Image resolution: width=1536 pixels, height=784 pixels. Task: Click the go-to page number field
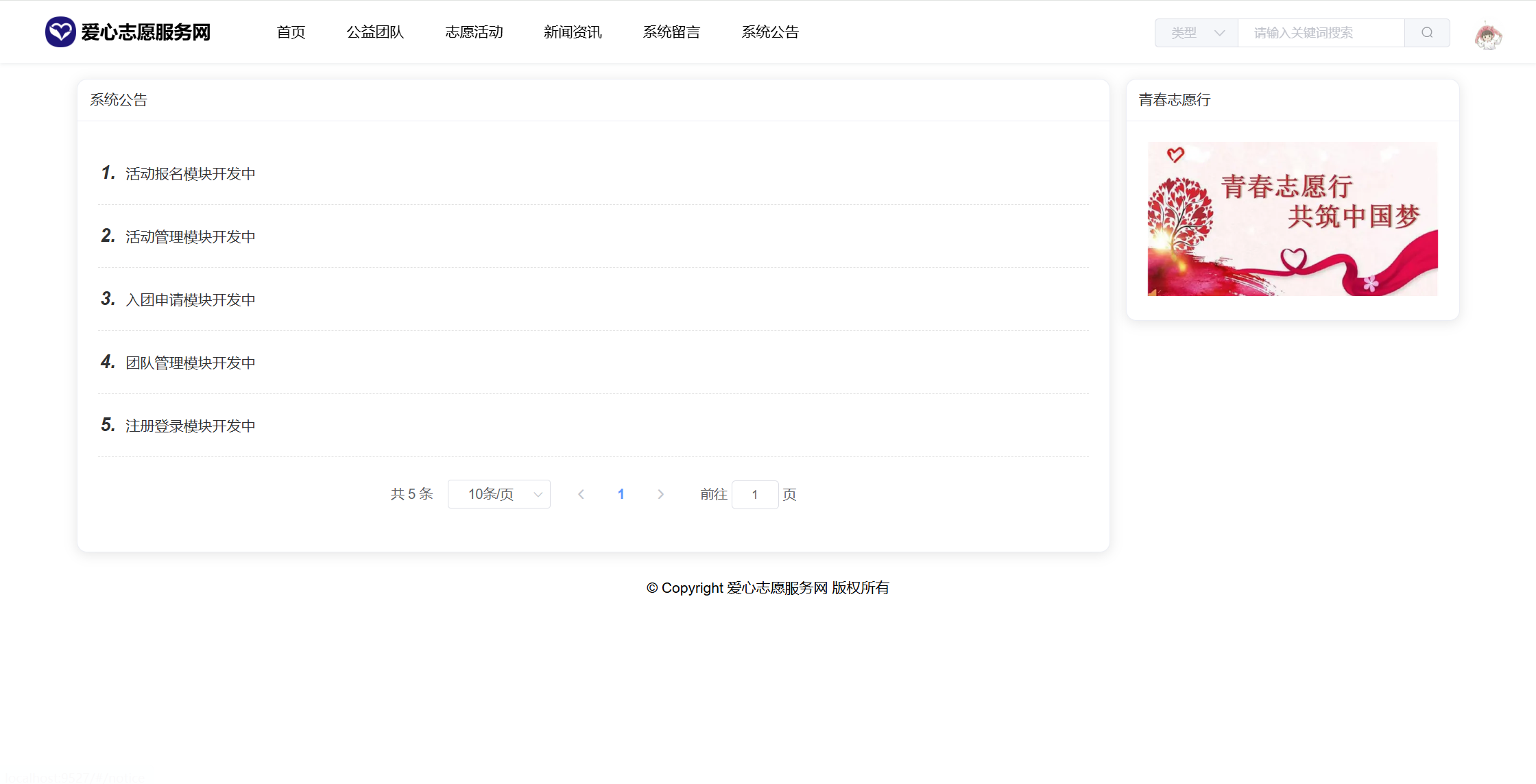click(754, 495)
